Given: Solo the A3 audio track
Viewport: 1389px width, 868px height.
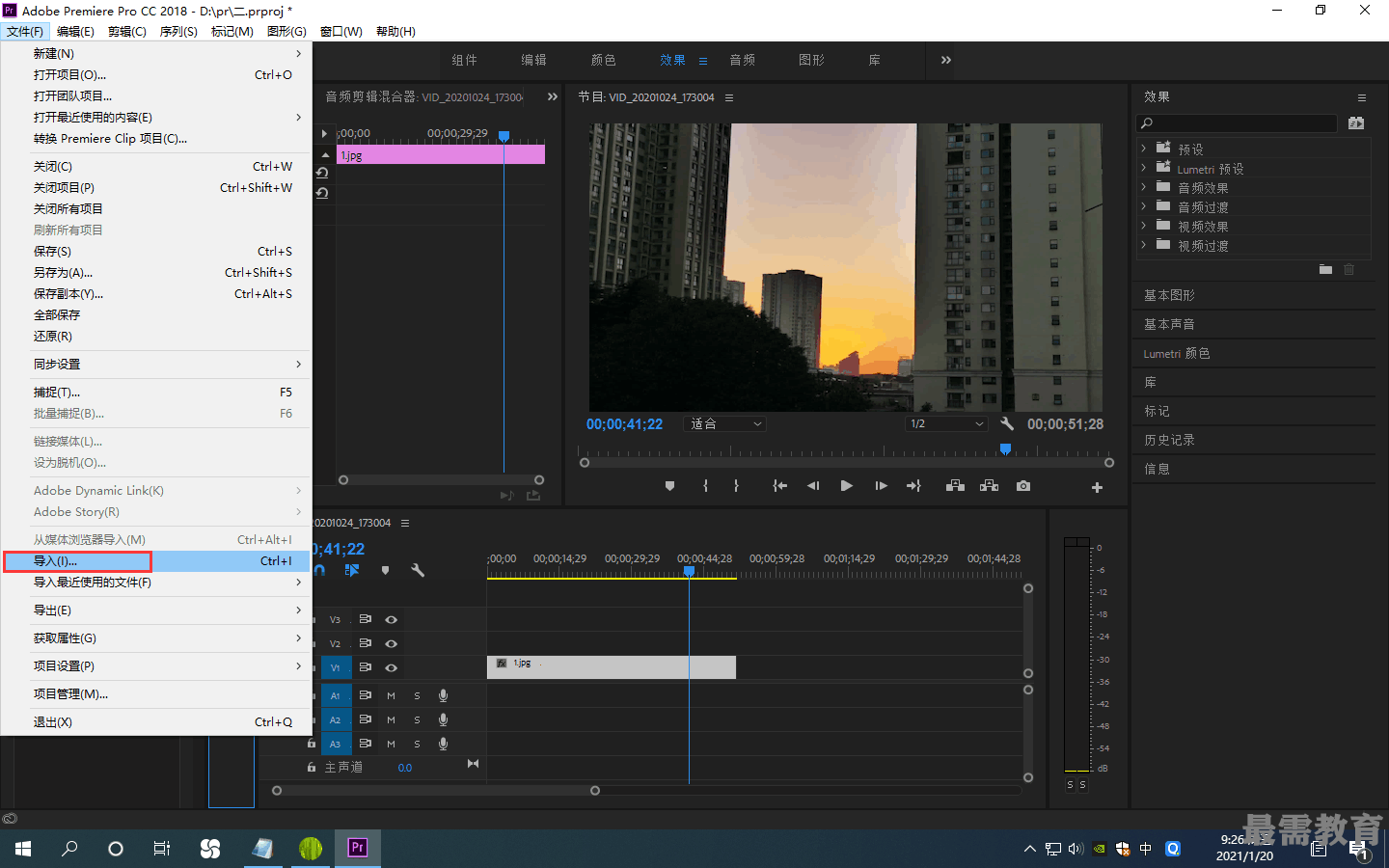Looking at the screenshot, I should (417, 744).
